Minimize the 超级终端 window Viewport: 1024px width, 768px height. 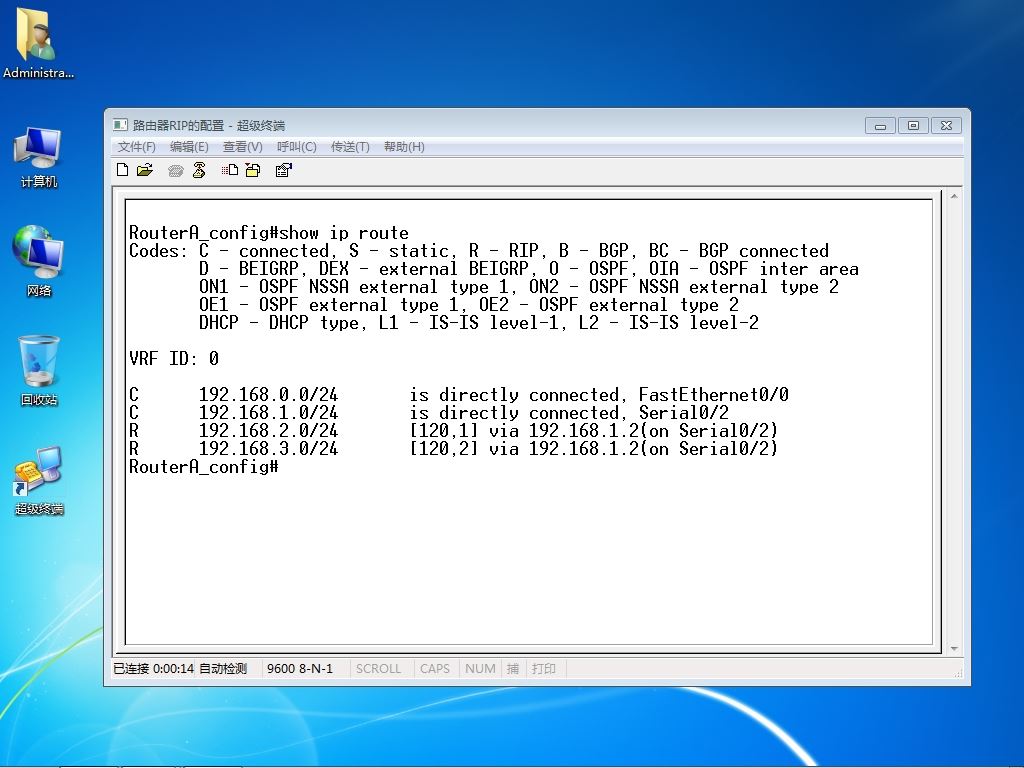880,125
